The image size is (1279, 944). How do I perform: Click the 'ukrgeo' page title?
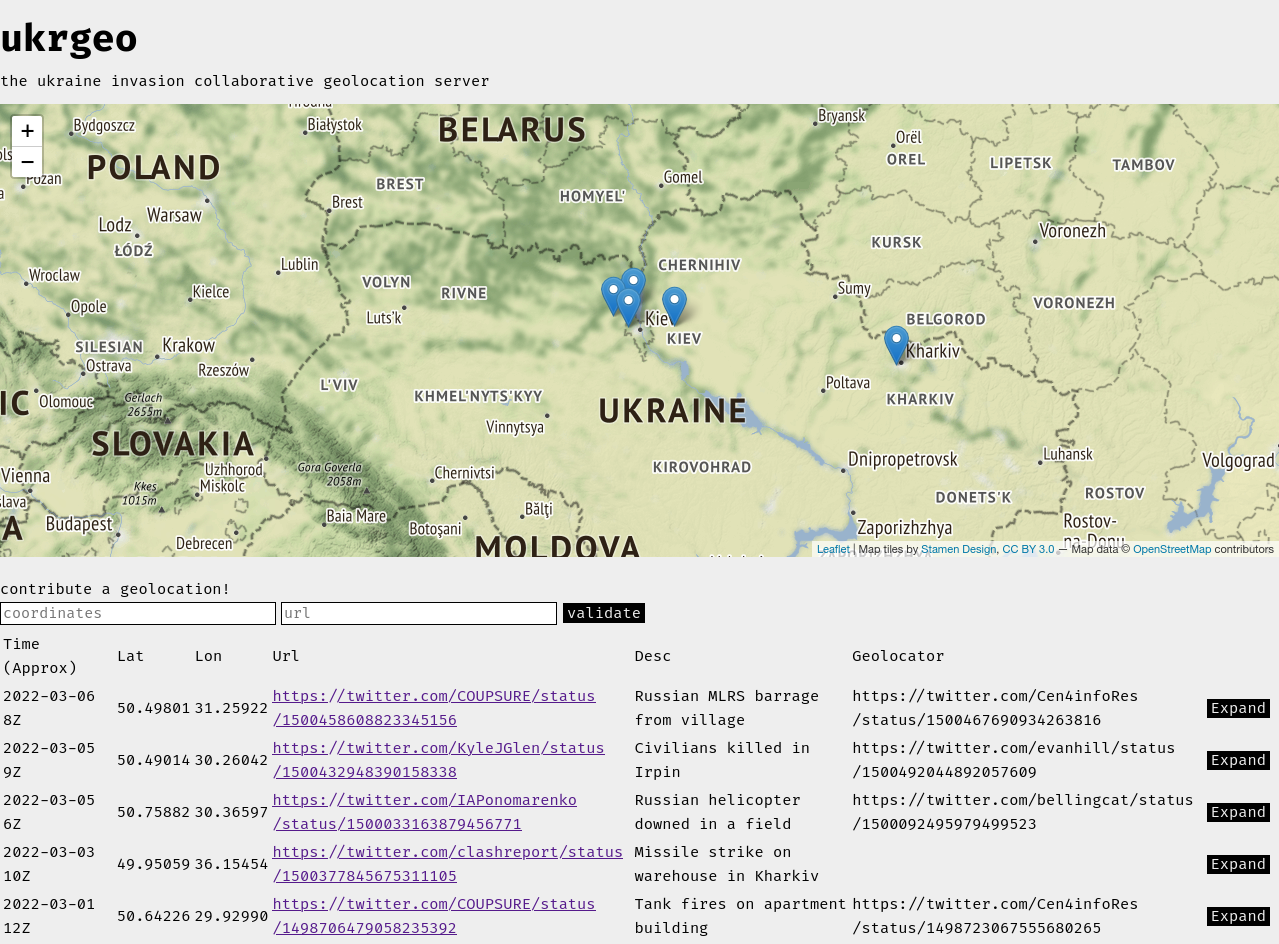pyautogui.click(x=69, y=39)
